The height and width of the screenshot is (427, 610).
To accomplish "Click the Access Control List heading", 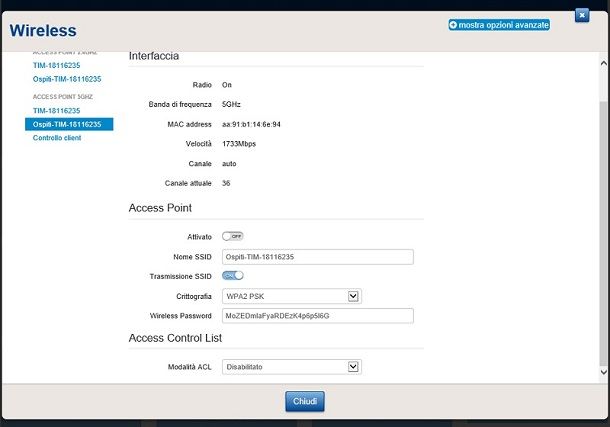I will 175,338.
